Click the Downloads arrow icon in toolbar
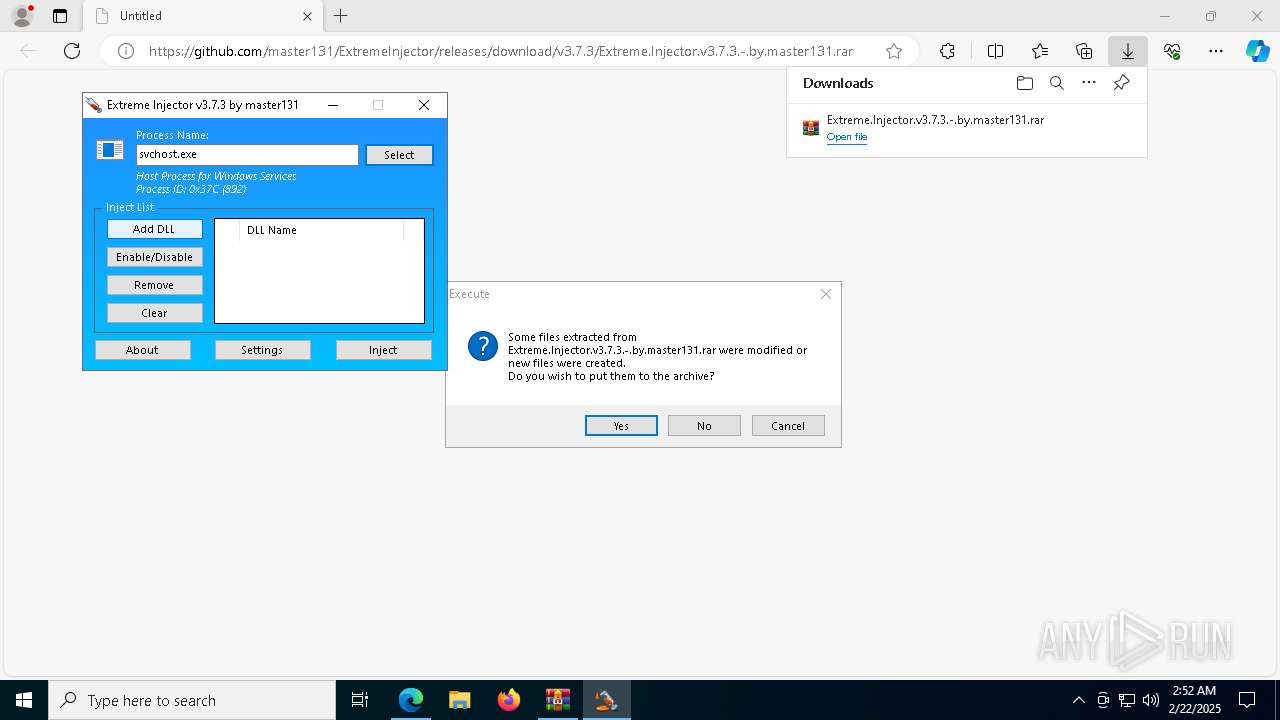 [x=1128, y=51]
